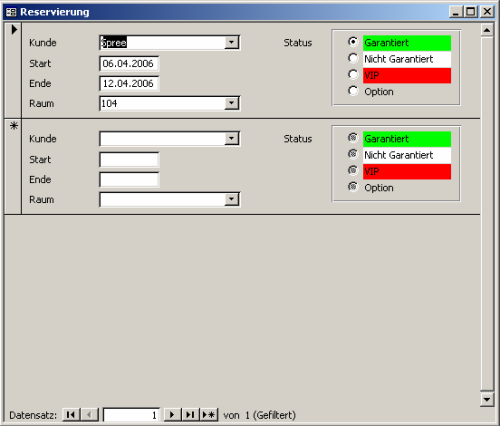Click the new record asterisk navigation button

209,415
